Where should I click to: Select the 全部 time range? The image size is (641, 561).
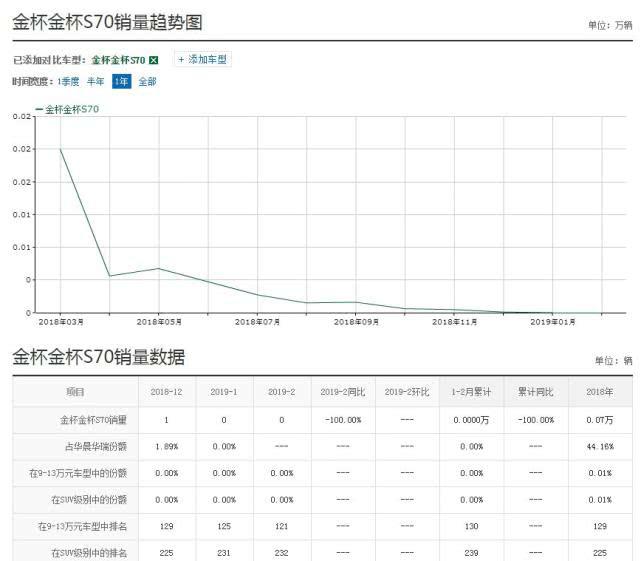pyautogui.click(x=147, y=82)
